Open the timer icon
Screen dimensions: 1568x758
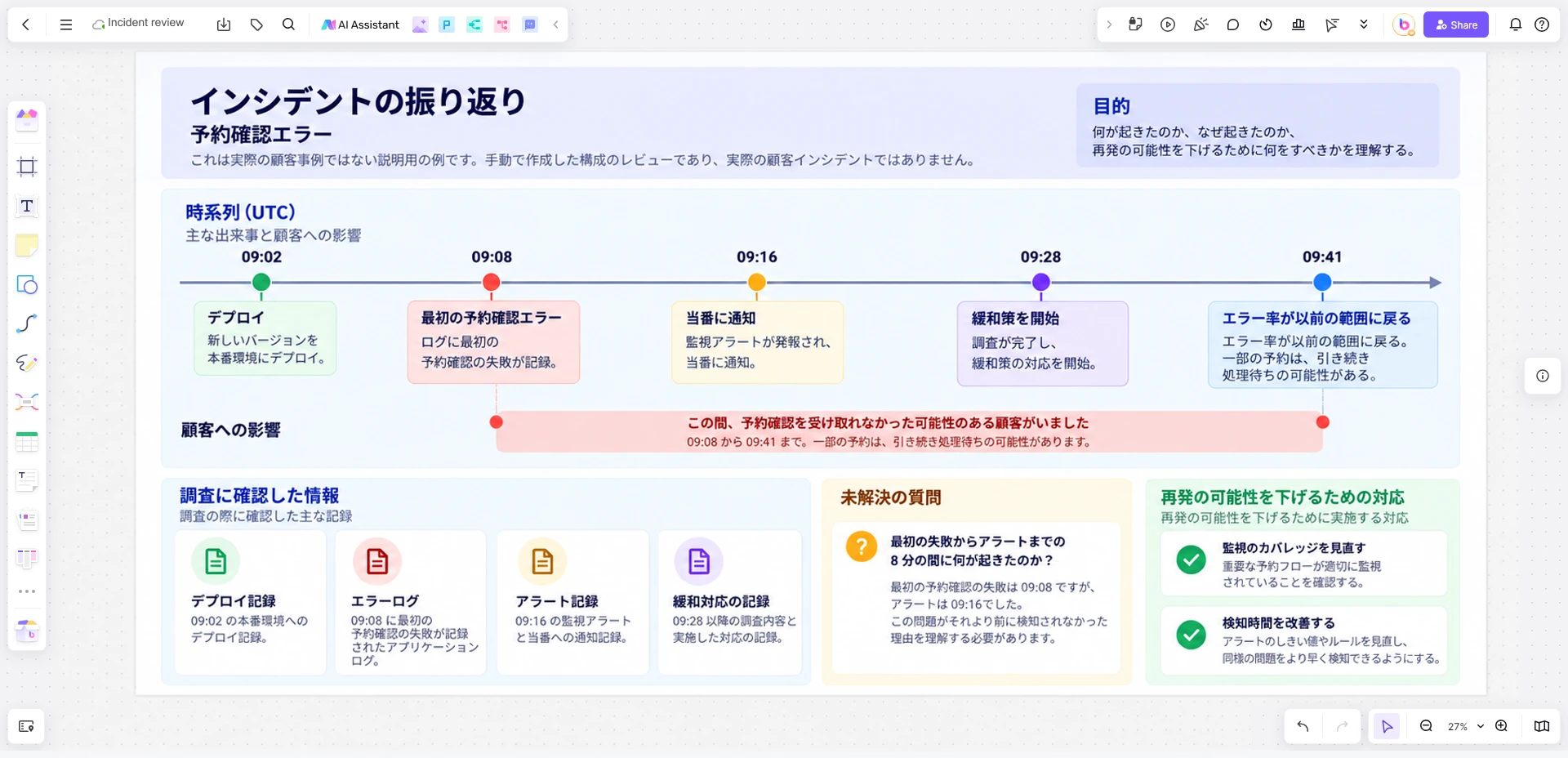click(1266, 25)
